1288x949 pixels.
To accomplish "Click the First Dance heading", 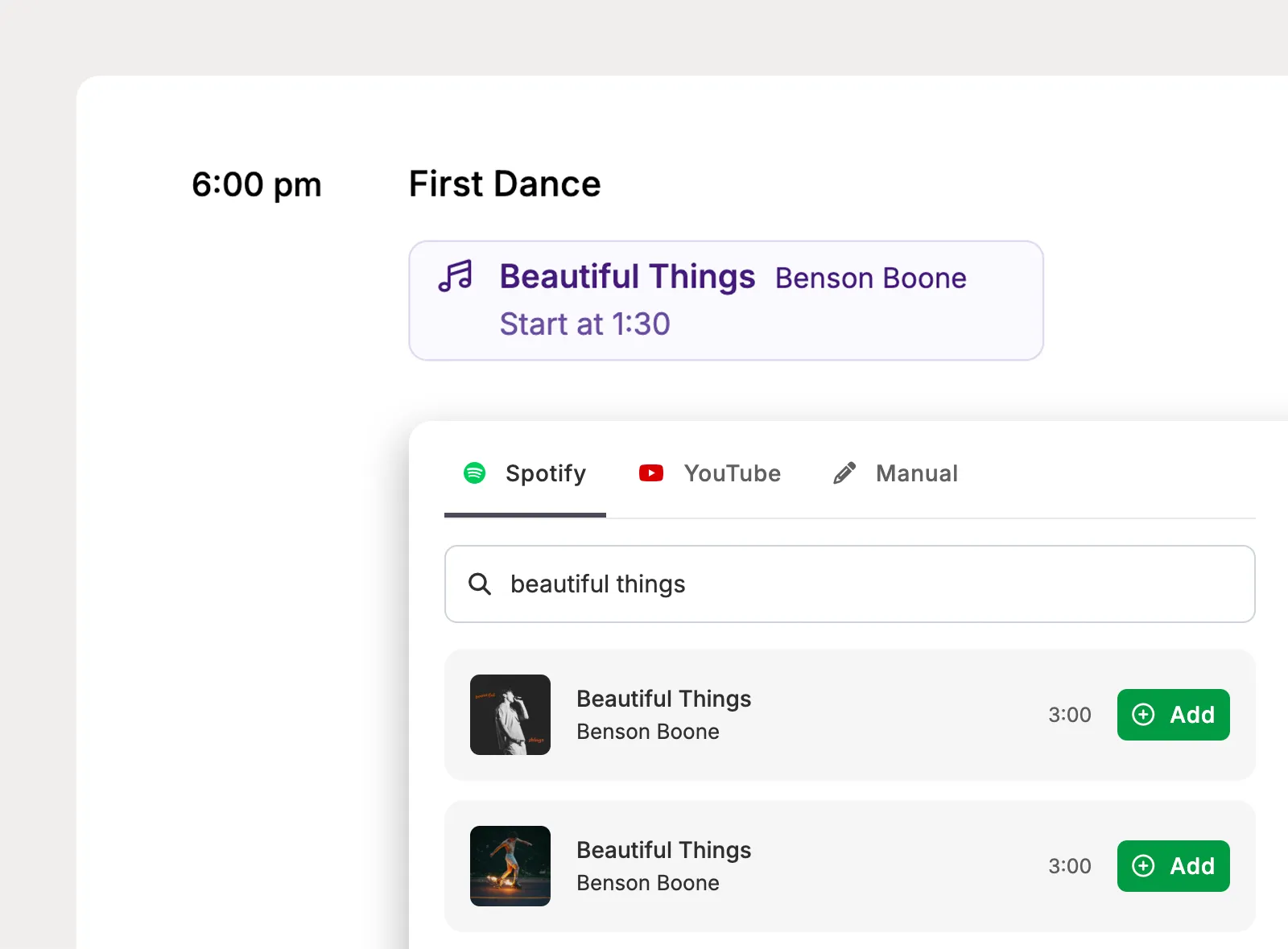I will click(x=505, y=184).
